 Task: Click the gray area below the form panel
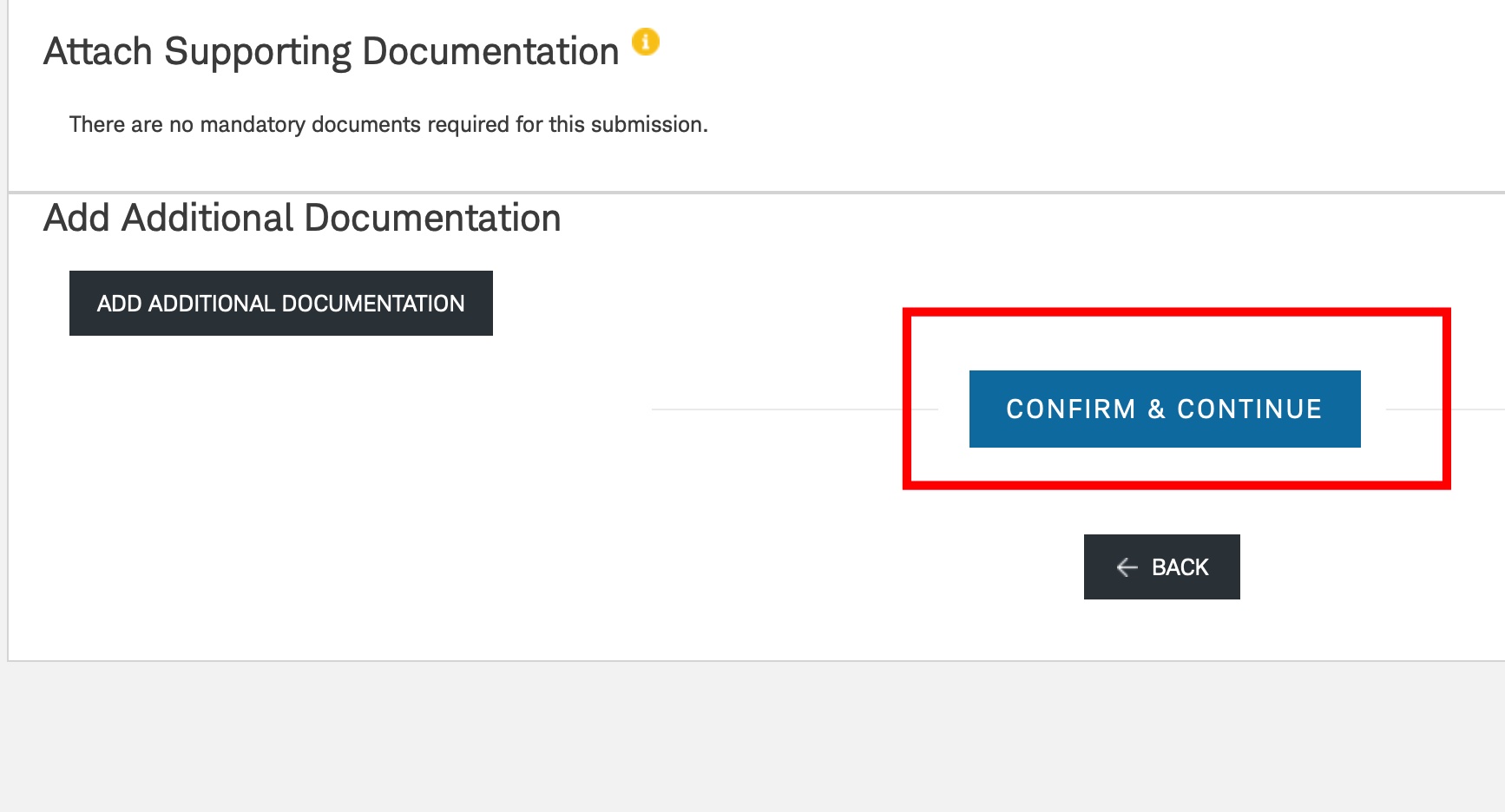752,737
